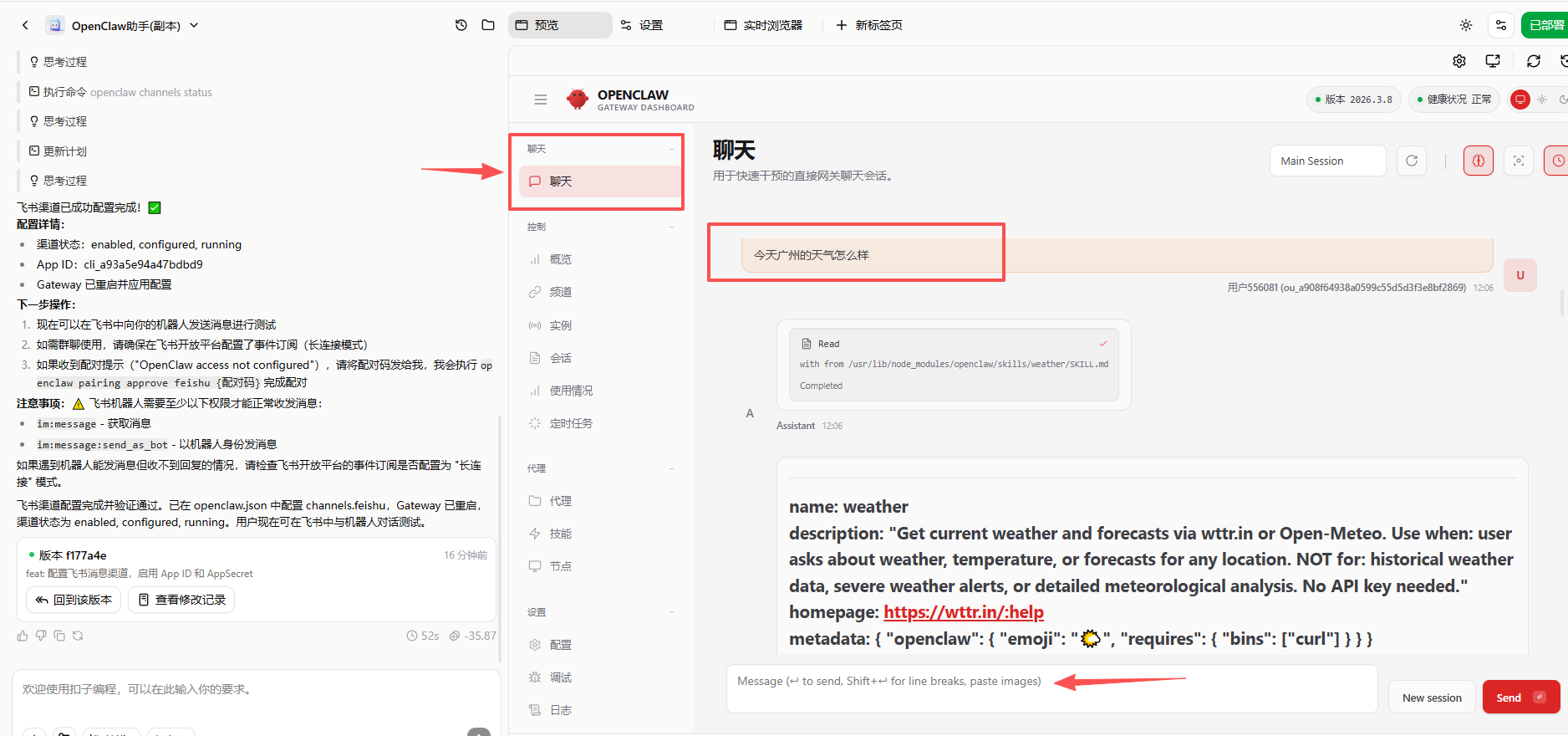
Task: Open the 代理 folder sidebar item
Action: (600, 501)
